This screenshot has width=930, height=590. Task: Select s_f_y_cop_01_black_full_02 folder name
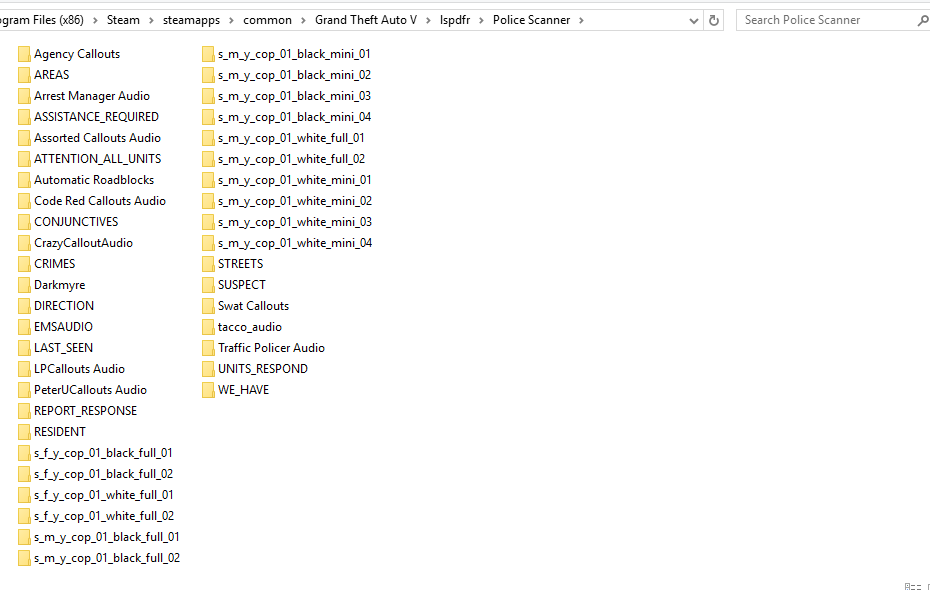pos(104,474)
